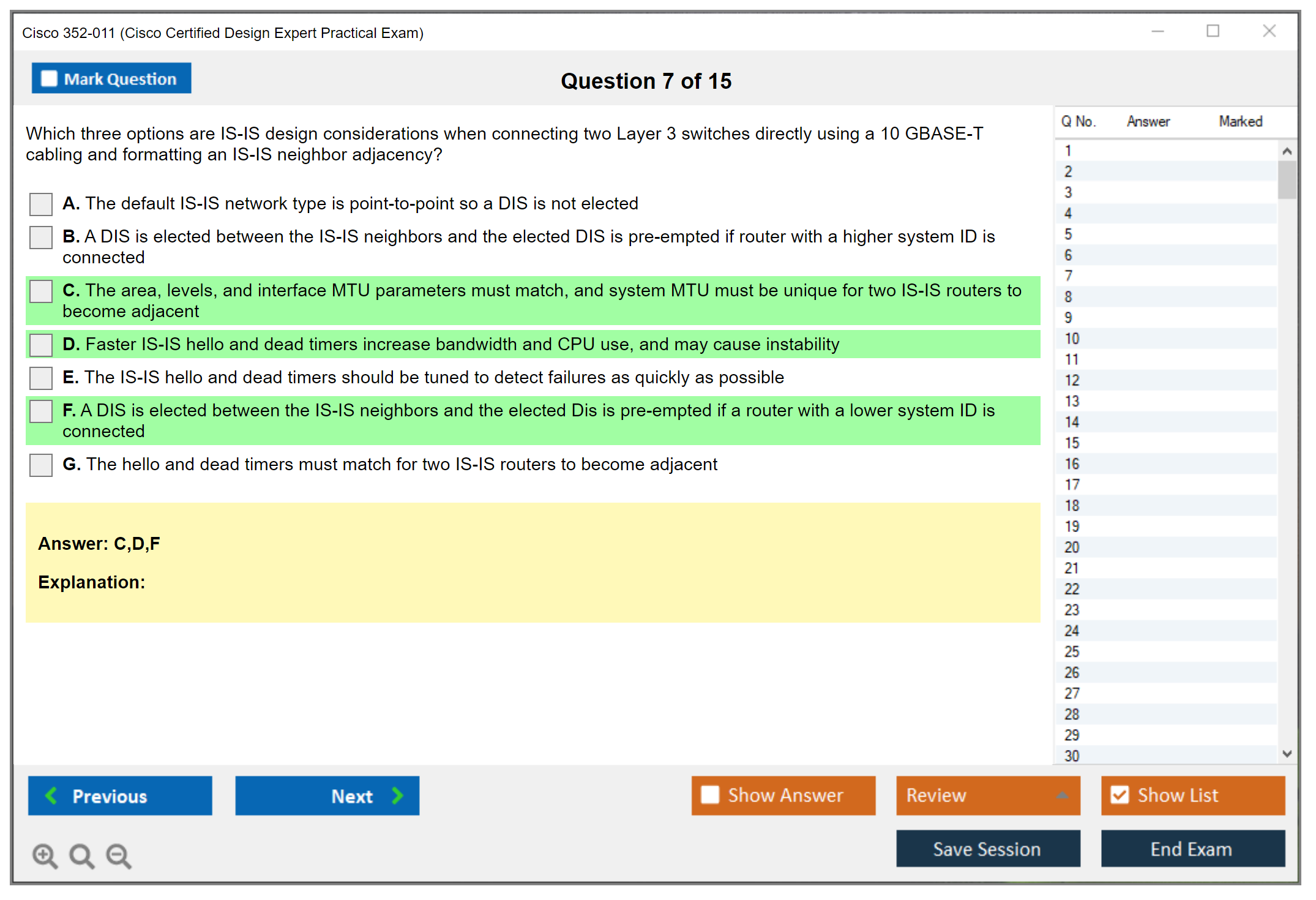Check the Mark Question checkbox
This screenshot has width=1316, height=900.
[49, 78]
